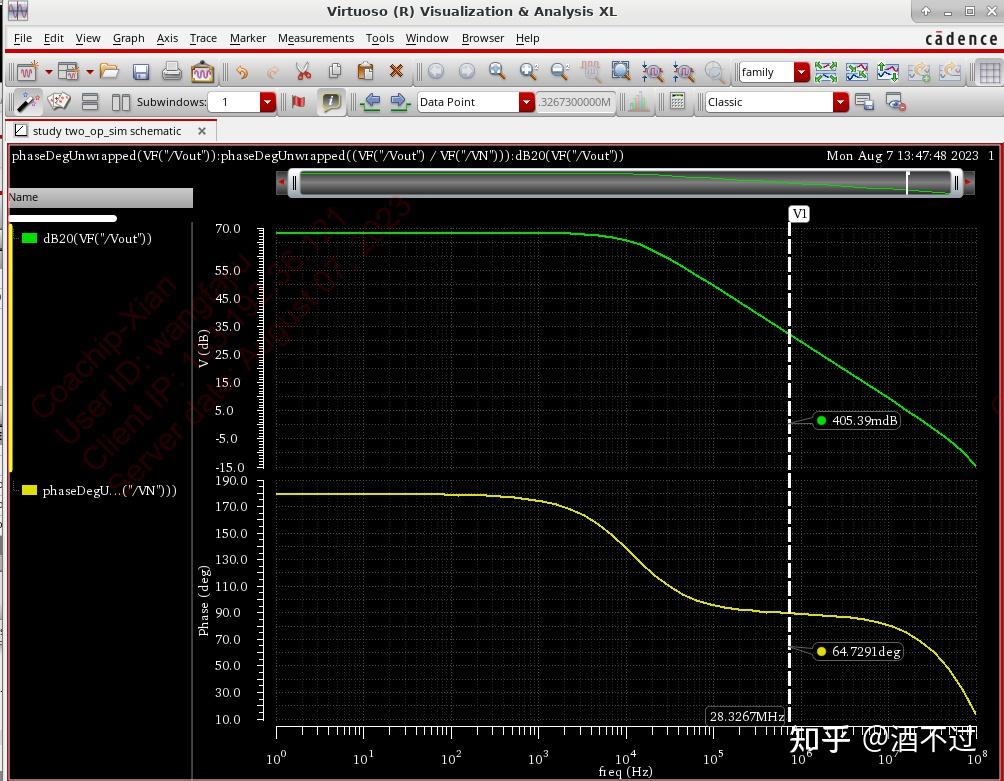Jump to previous data point with left arrow
The image size is (1004, 781).
pos(371,102)
